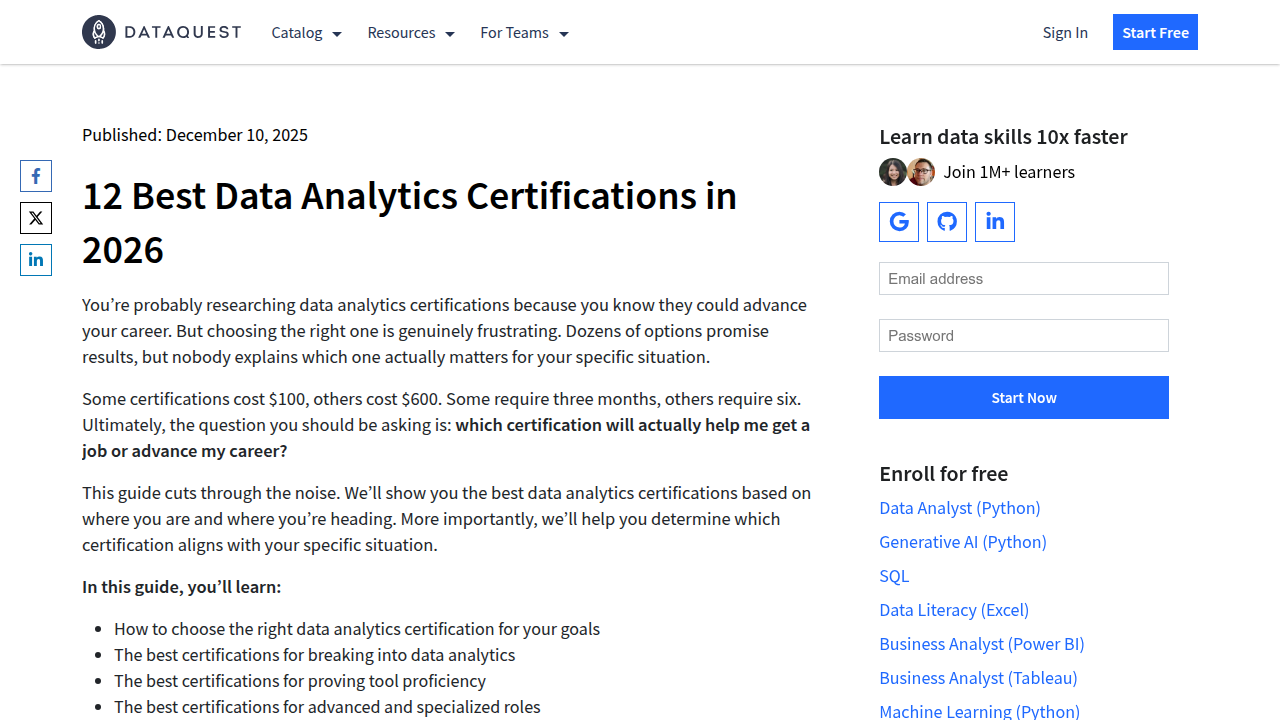Share article on LinkedIn sidebar icon
This screenshot has height=720, width=1280.
click(36, 260)
